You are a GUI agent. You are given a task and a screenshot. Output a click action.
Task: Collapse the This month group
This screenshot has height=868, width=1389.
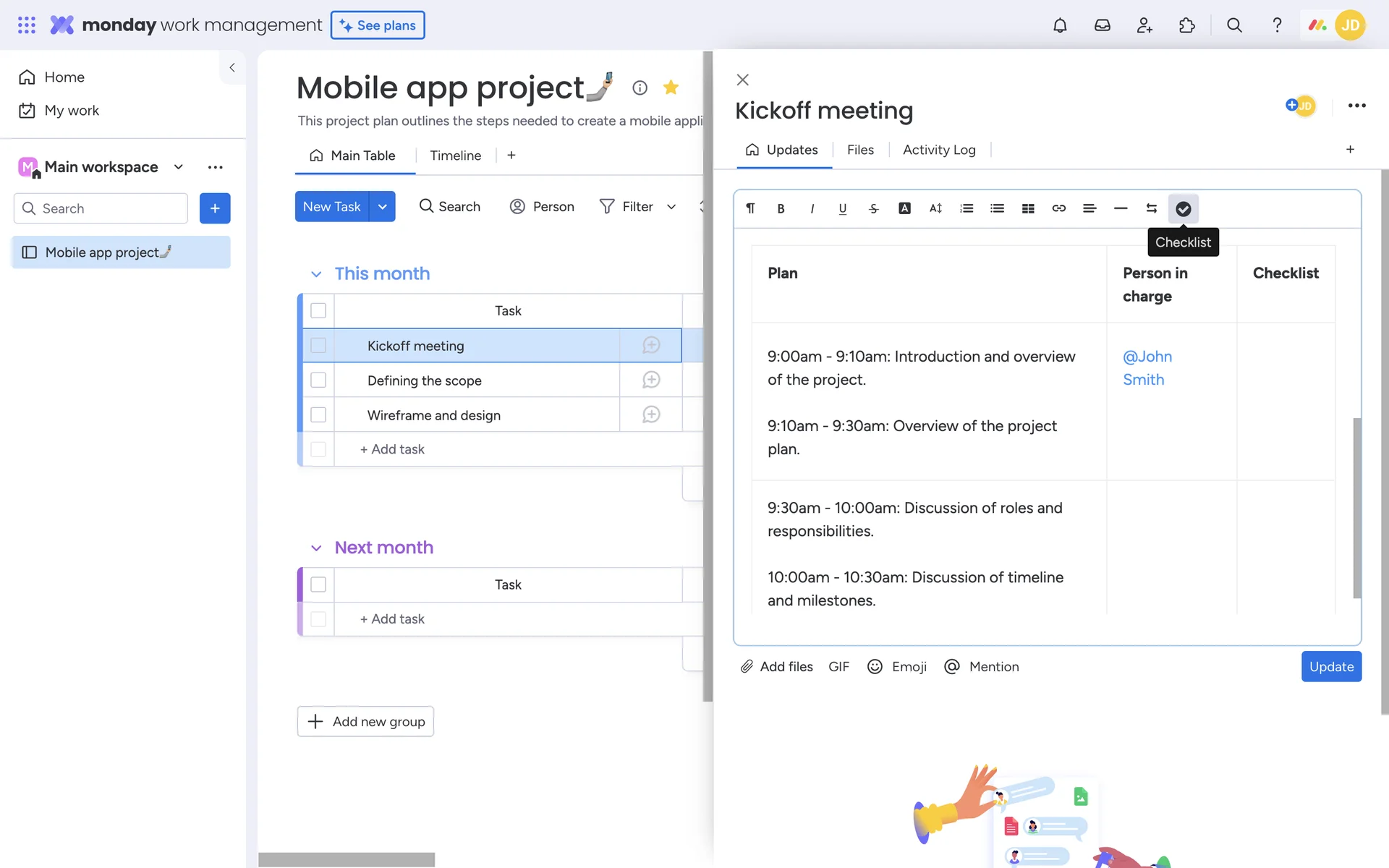click(x=316, y=274)
